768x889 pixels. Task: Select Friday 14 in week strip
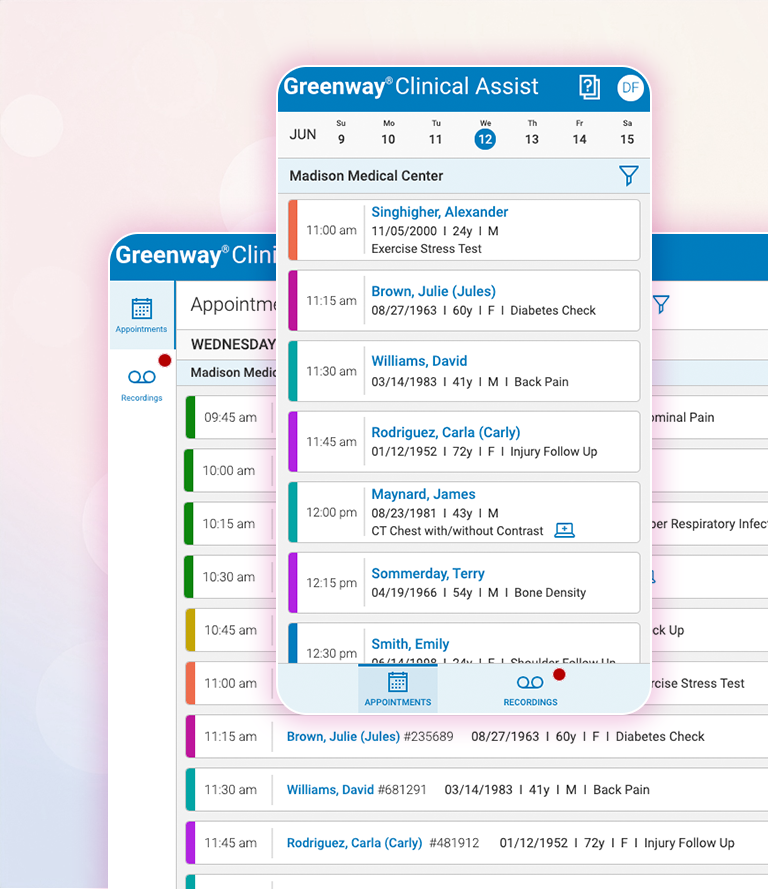point(579,138)
